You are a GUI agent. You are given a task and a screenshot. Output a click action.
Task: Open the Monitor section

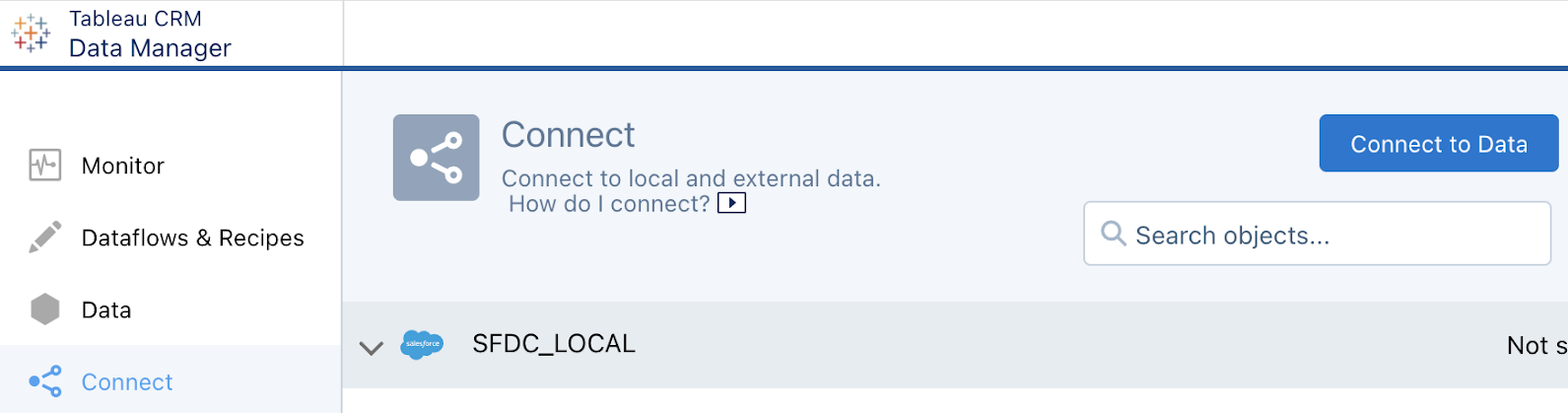tap(123, 166)
